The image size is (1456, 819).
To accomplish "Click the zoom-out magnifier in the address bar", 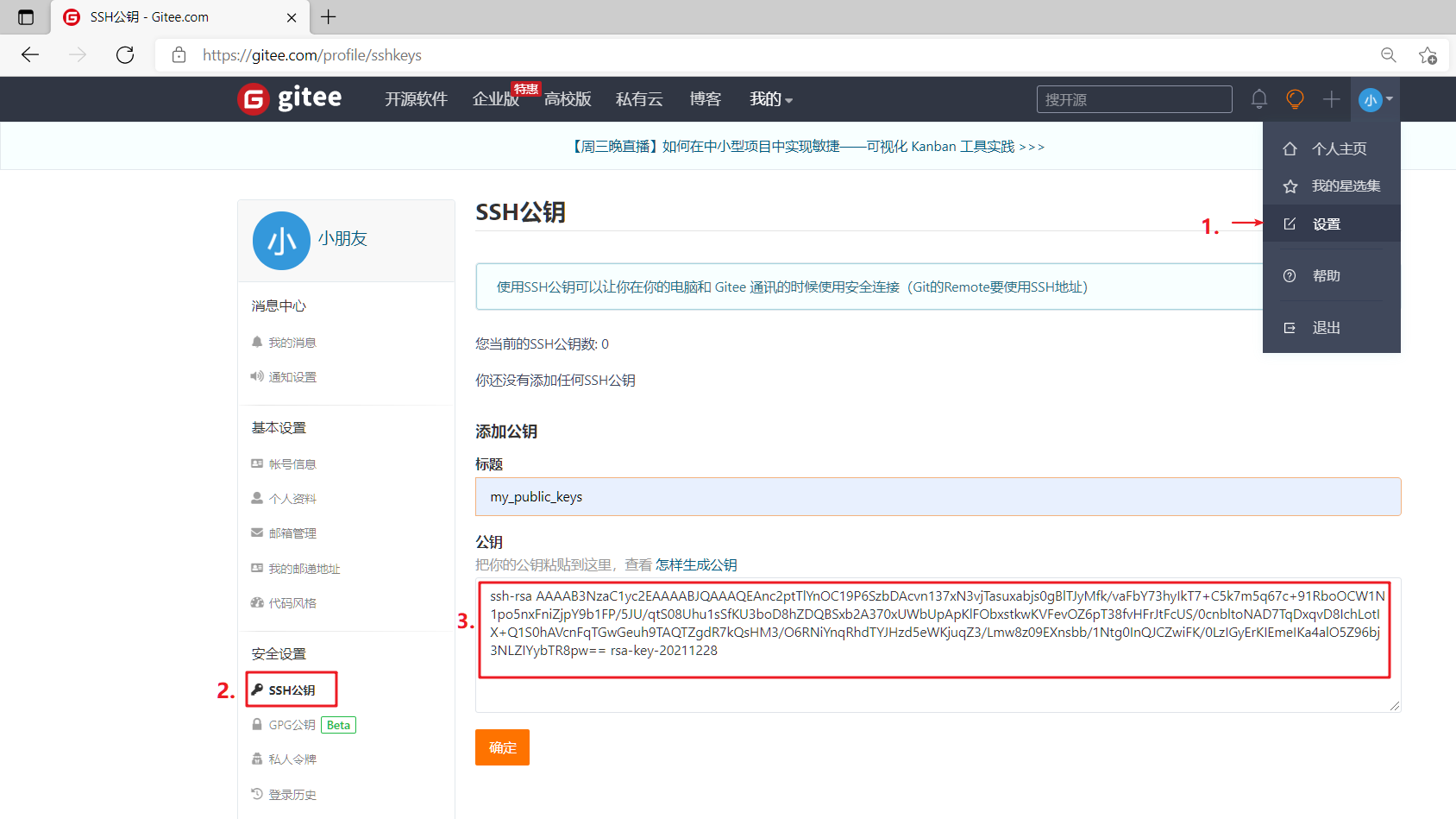I will click(1389, 54).
